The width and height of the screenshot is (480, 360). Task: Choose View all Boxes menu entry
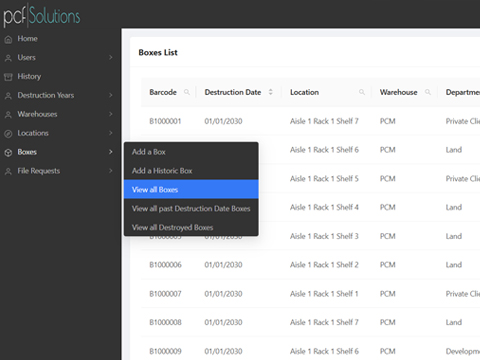tap(191, 189)
